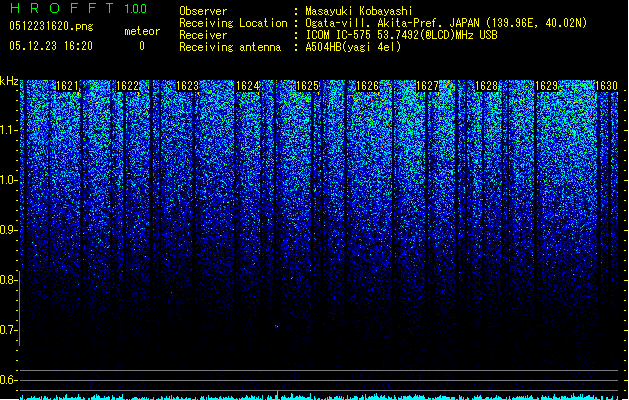Select the file name 0512231620.png
Image resolution: width=629 pixels, height=400 pixels.
coord(51,26)
